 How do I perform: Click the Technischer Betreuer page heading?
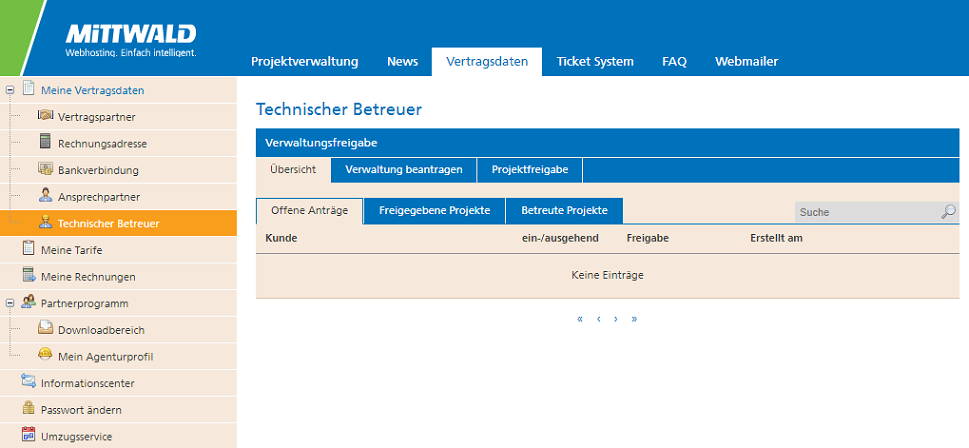pyautogui.click(x=339, y=109)
